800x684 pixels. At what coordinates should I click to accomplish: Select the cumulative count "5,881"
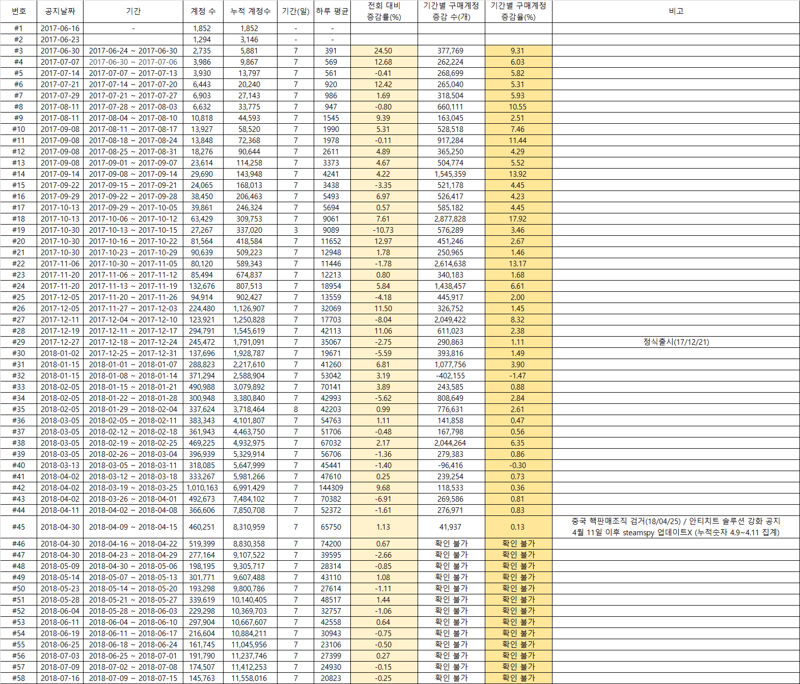click(250, 51)
